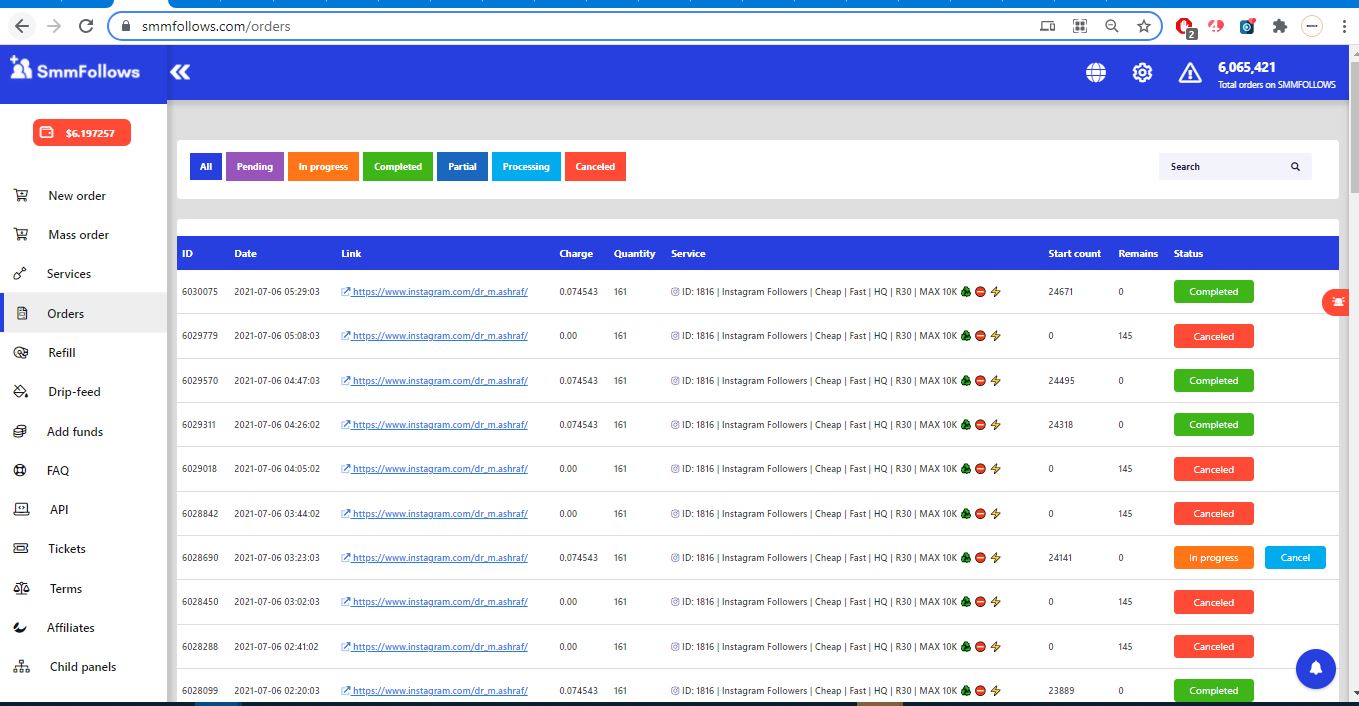Click start count 23889
Image resolution: width=1359 pixels, height=706 pixels.
(x=1060, y=691)
